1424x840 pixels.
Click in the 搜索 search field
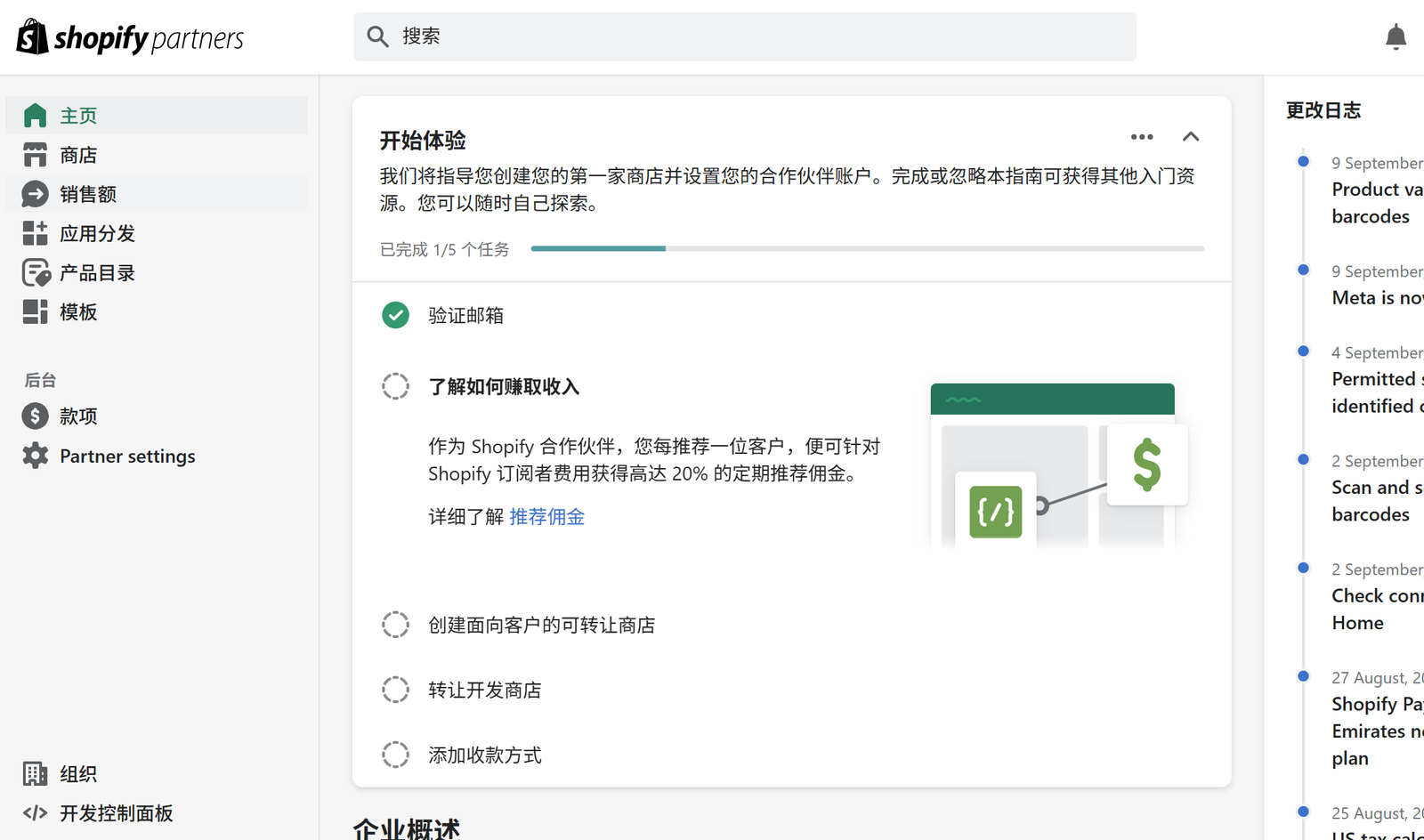click(x=745, y=36)
